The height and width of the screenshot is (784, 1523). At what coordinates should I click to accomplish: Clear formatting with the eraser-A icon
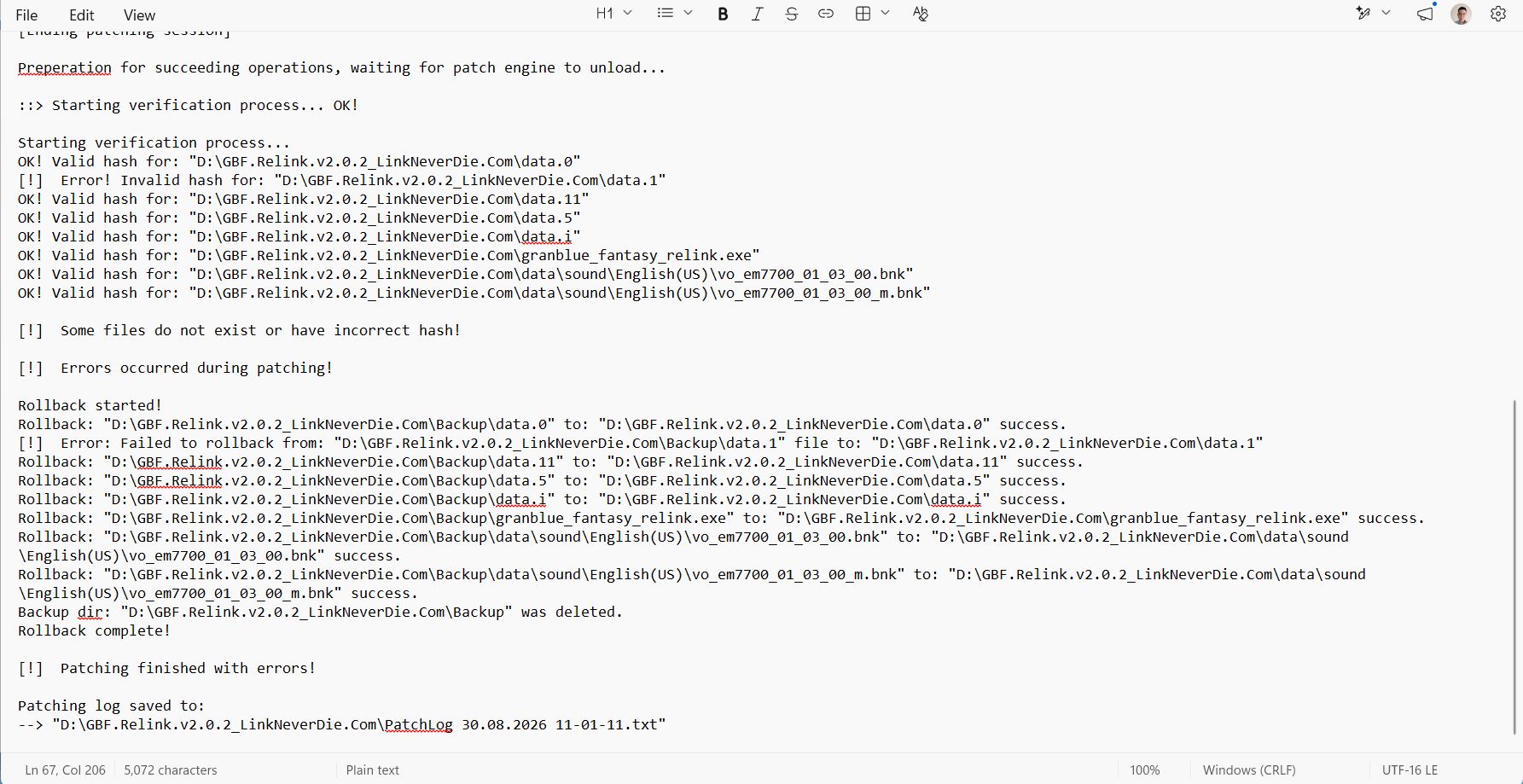(921, 14)
